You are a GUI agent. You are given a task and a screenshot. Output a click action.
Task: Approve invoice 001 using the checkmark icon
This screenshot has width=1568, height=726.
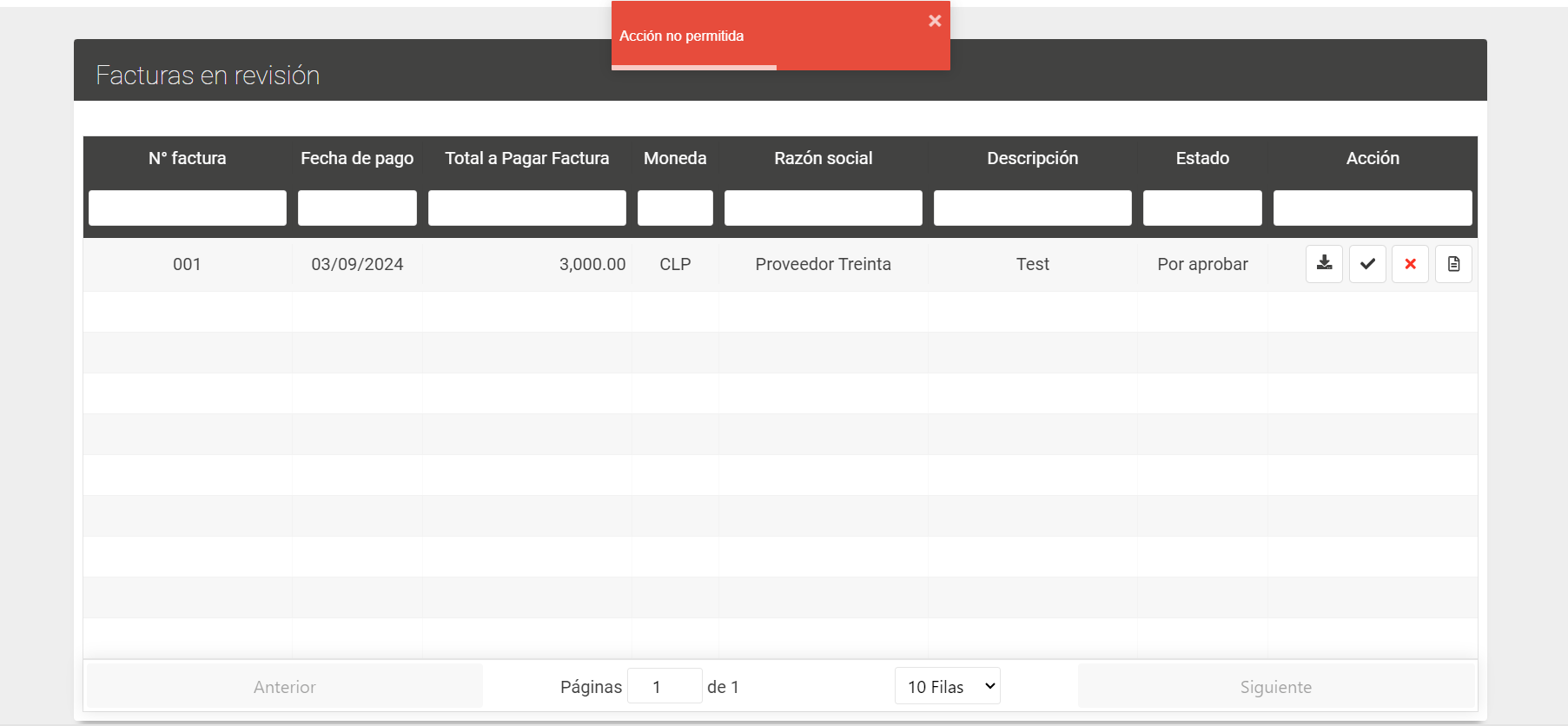coord(1367,264)
